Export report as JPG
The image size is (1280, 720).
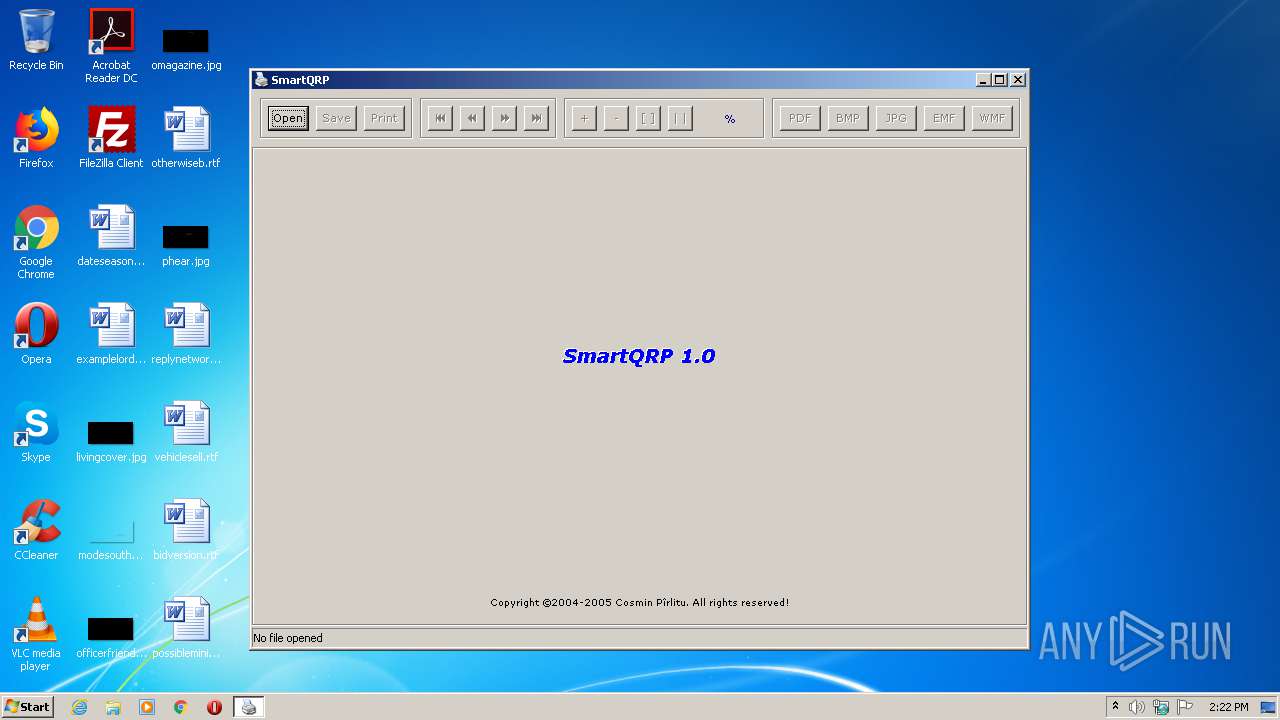coord(896,118)
